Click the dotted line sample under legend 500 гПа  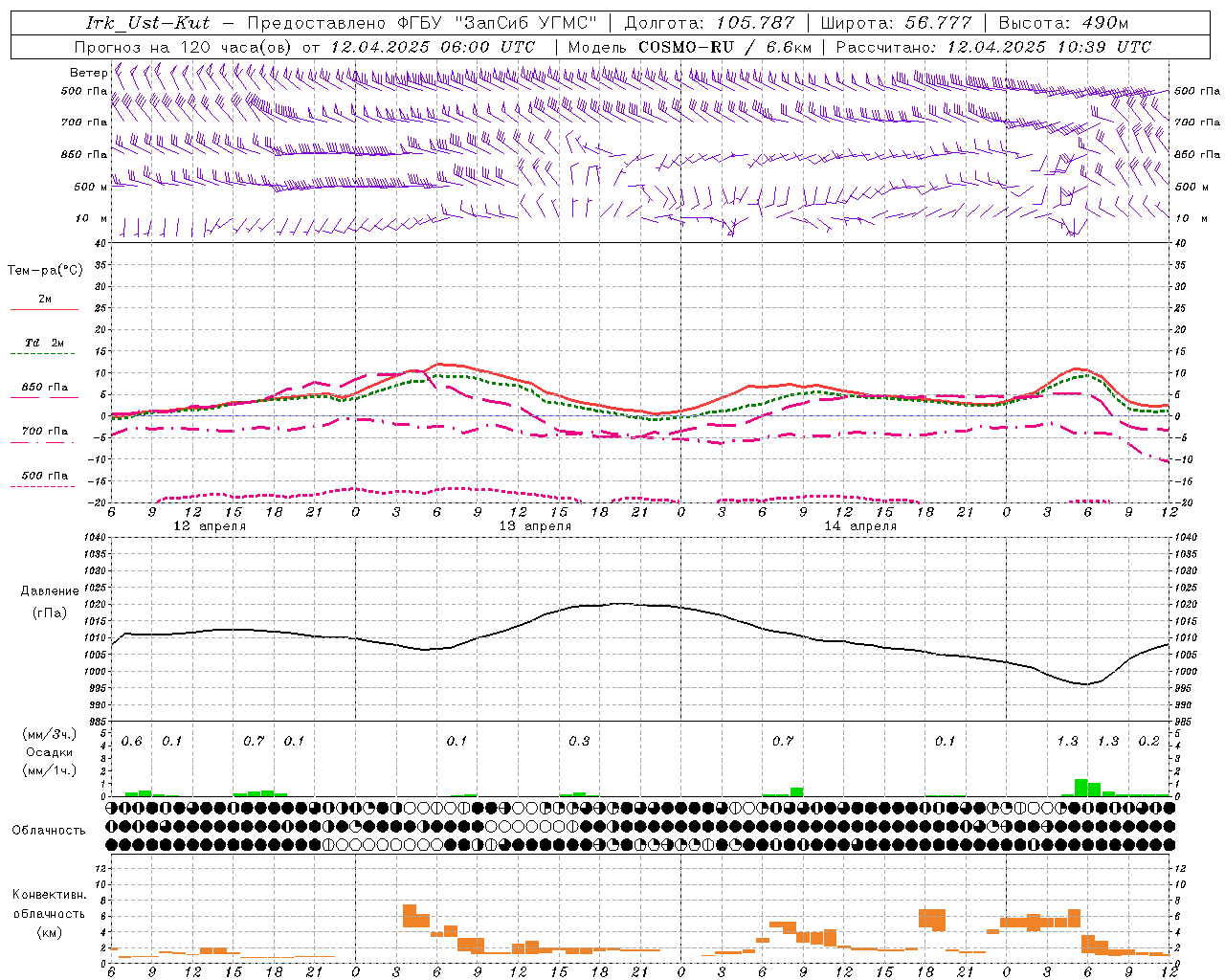44,486
